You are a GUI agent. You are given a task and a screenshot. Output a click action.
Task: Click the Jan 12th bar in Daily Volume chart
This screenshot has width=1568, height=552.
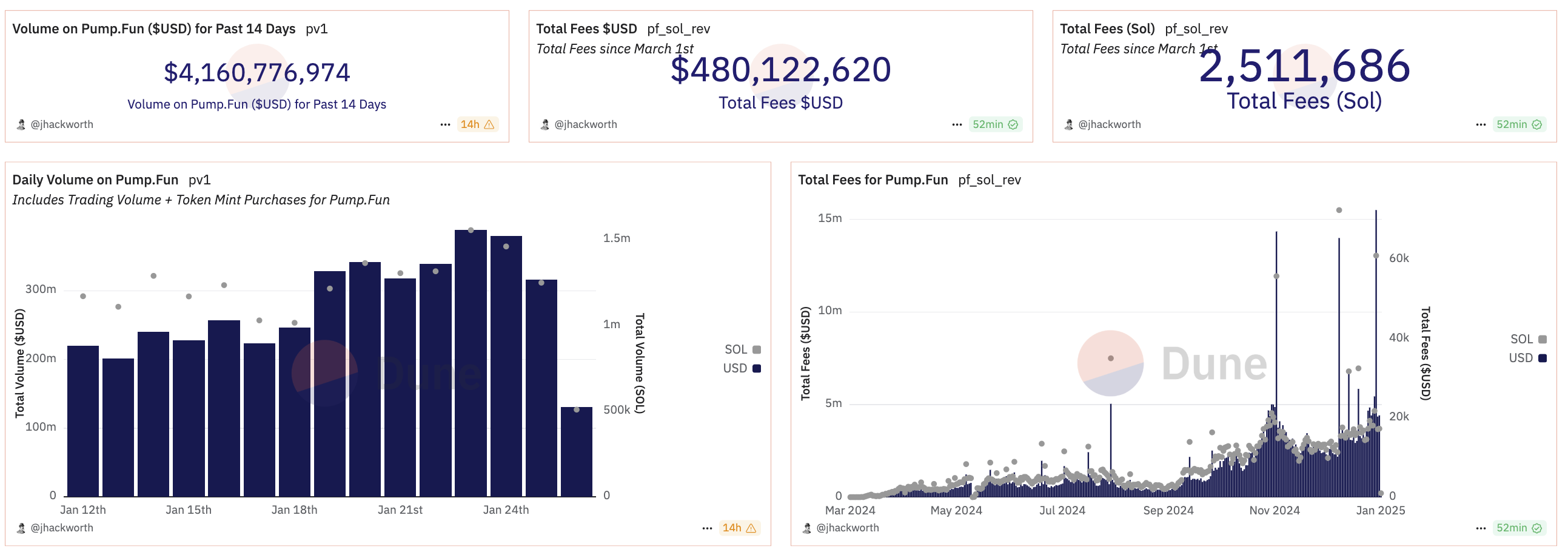coord(83,421)
